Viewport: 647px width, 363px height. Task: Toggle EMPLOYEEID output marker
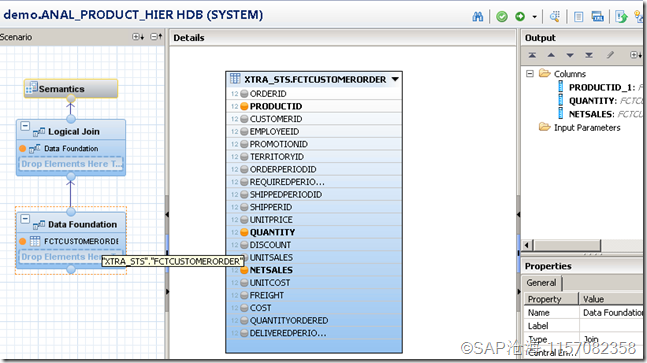(x=244, y=132)
